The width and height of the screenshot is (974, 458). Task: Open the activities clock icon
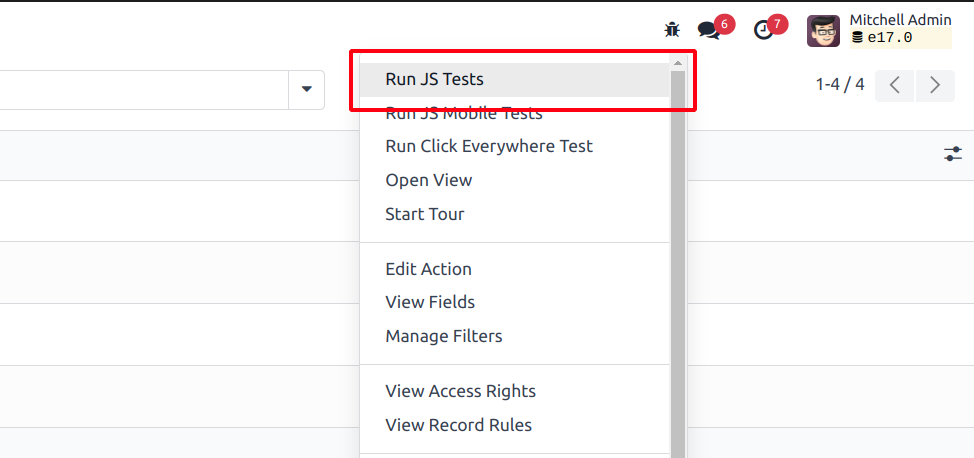click(x=763, y=30)
